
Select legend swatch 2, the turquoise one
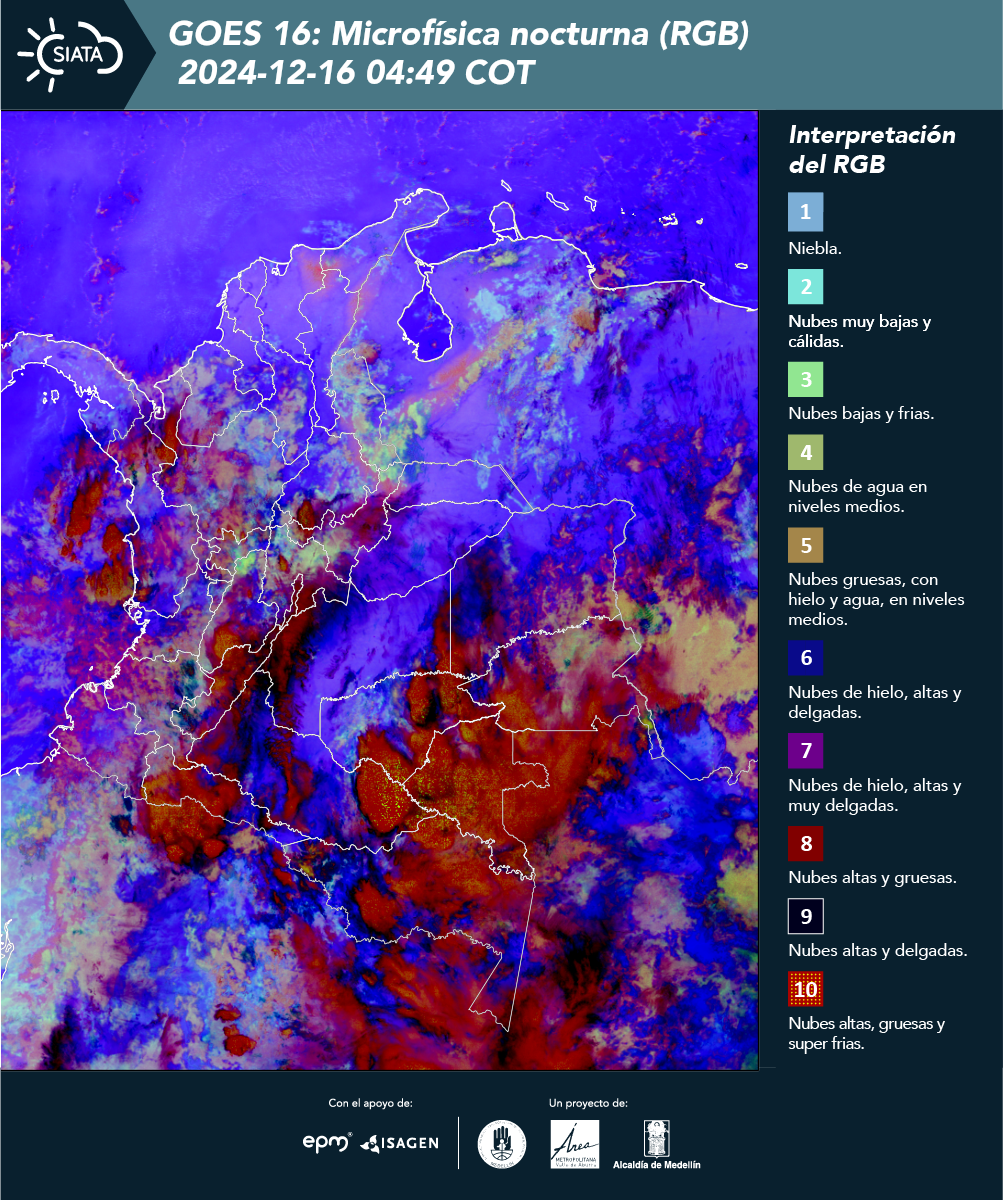[805, 287]
